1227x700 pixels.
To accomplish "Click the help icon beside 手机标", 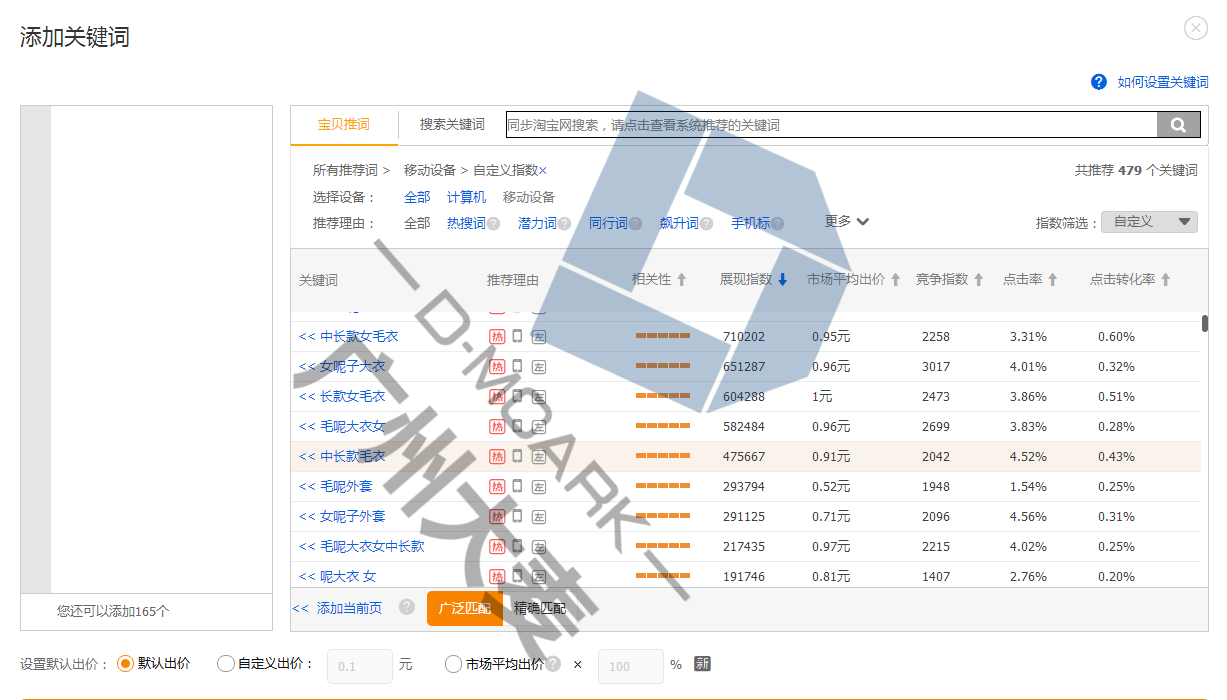I will tap(777, 224).
